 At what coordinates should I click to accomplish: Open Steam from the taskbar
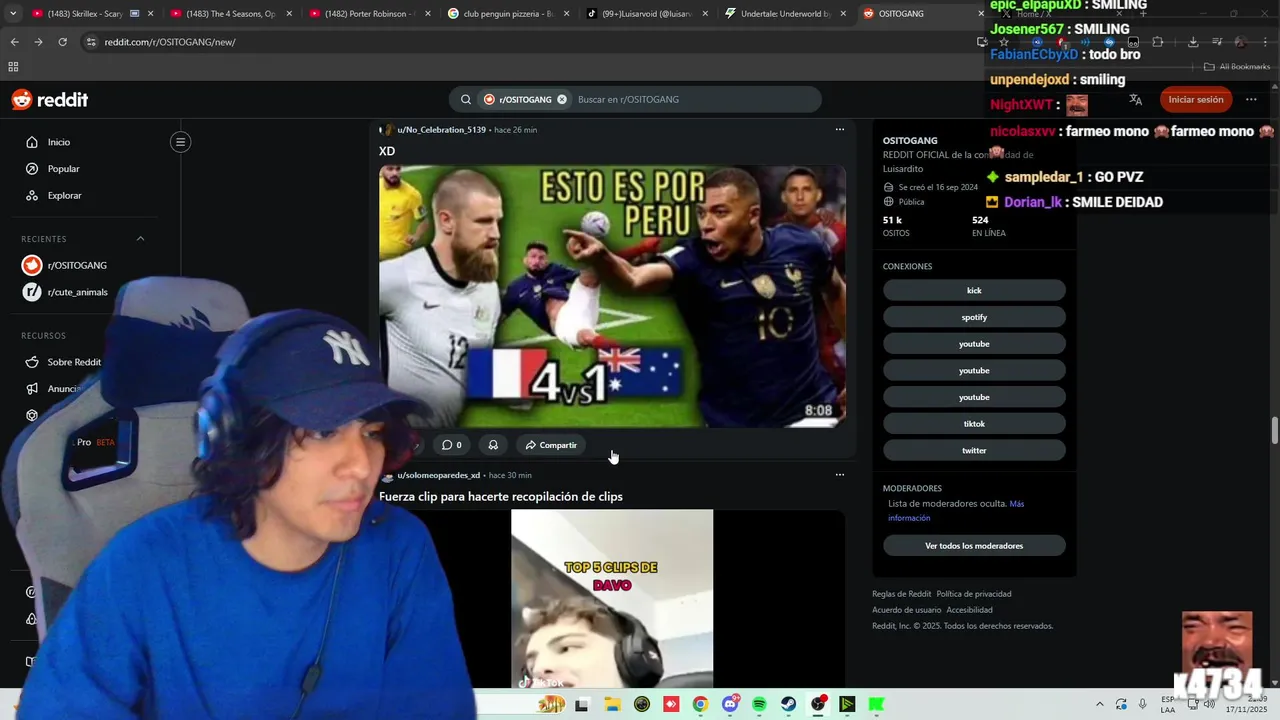[789, 705]
